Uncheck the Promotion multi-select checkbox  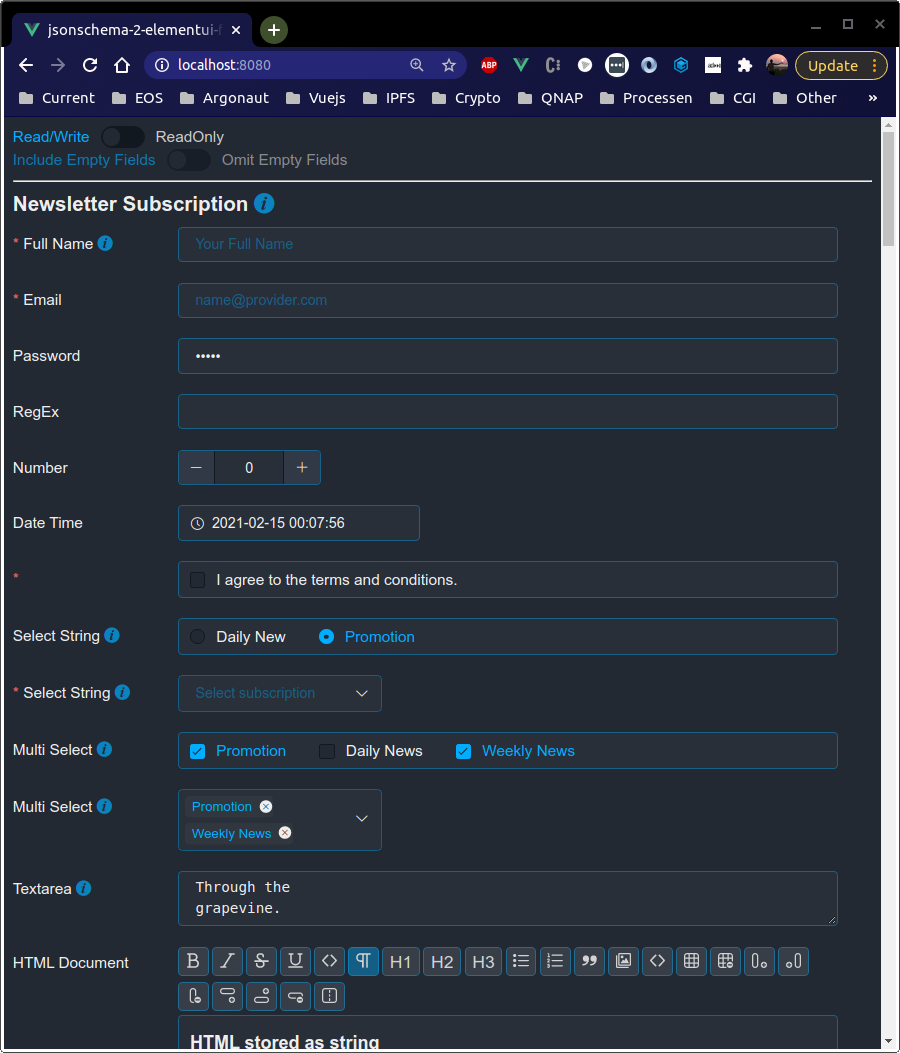point(197,750)
